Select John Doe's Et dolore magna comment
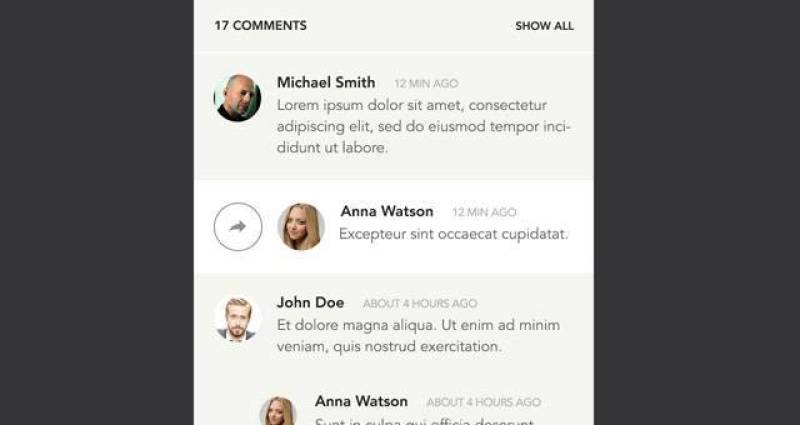The height and width of the screenshot is (425, 800). [x=418, y=336]
